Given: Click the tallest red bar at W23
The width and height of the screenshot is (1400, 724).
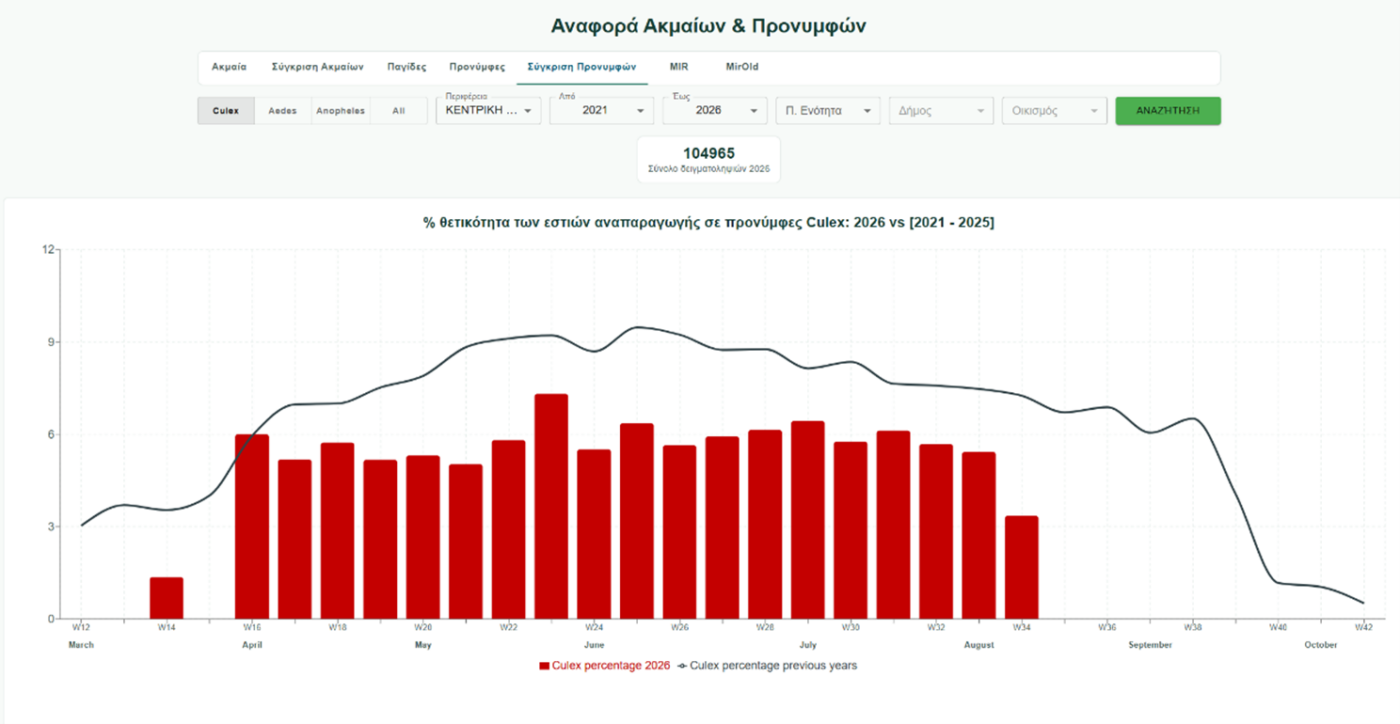Looking at the screenshot, I should pyautogui.click(x=551, y=506).
